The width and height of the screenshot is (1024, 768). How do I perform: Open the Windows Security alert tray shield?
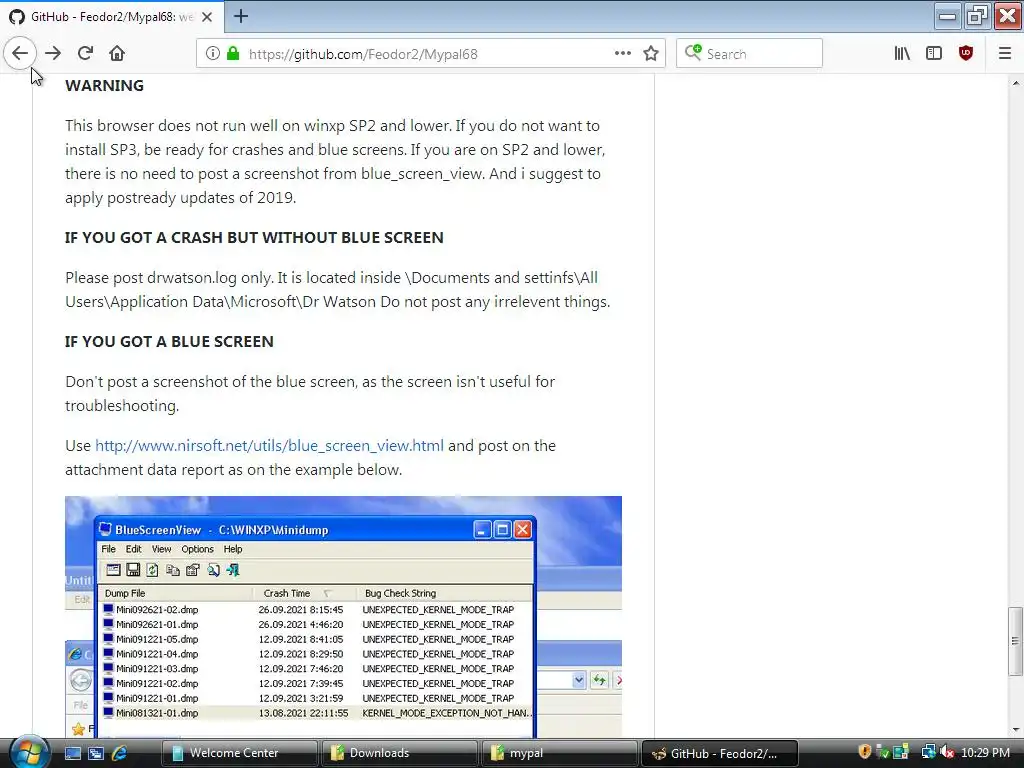click(865, 752)
